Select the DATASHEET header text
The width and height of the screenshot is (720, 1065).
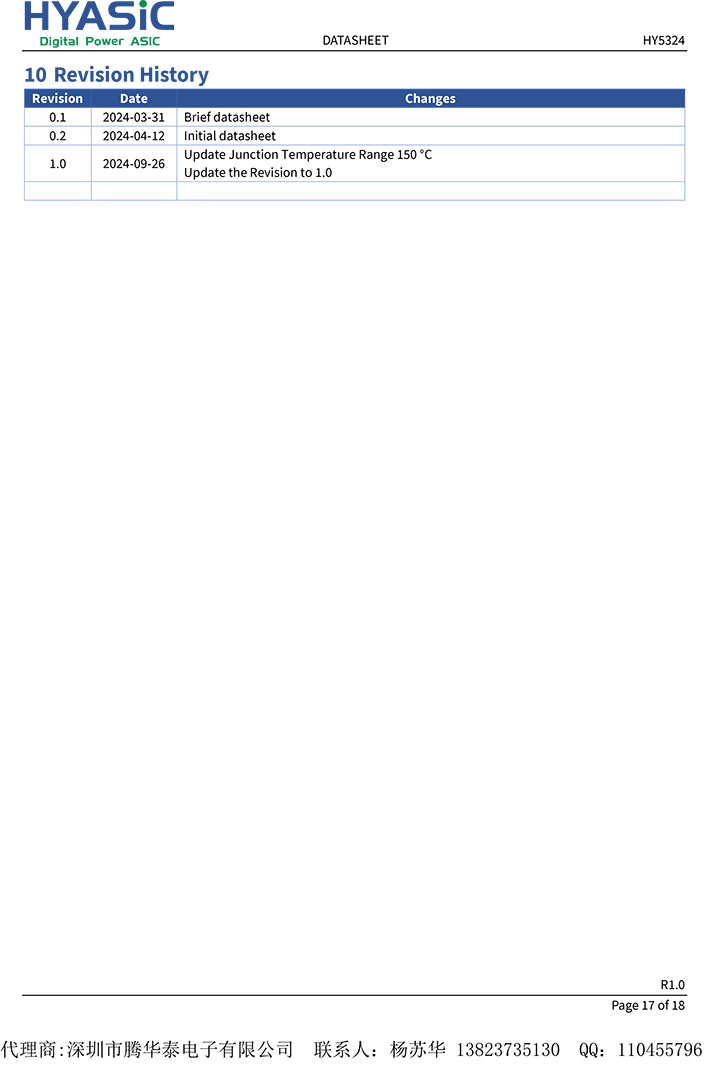(355, 40)
